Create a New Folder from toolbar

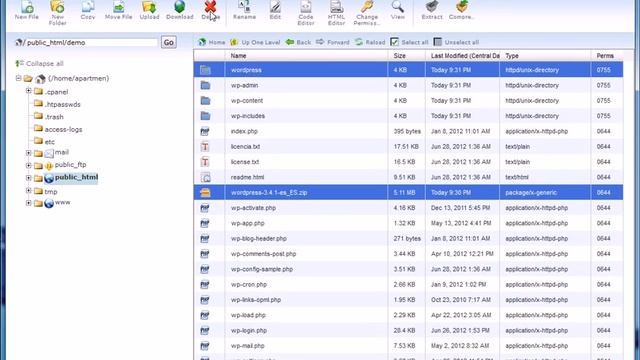click(x=58, y=12)
